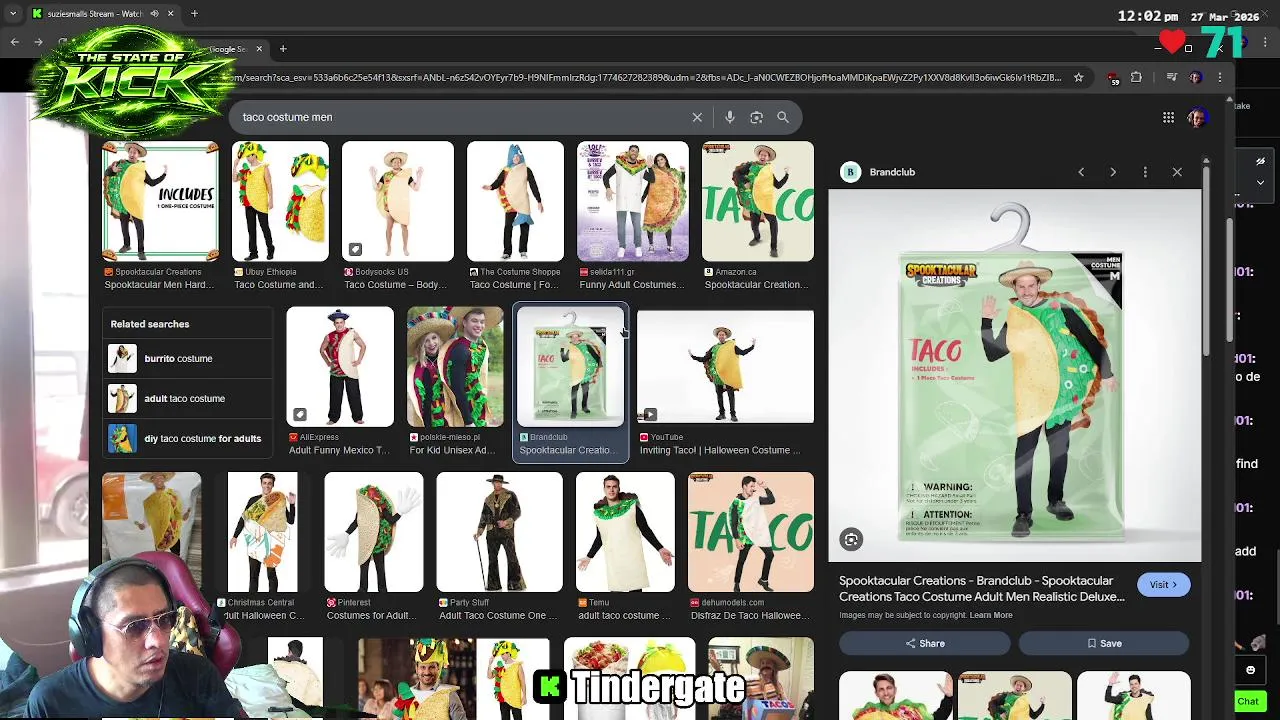Open The Costume Shoppe result thumbnail
1280x720 pixels.
[x=515, y=201]
